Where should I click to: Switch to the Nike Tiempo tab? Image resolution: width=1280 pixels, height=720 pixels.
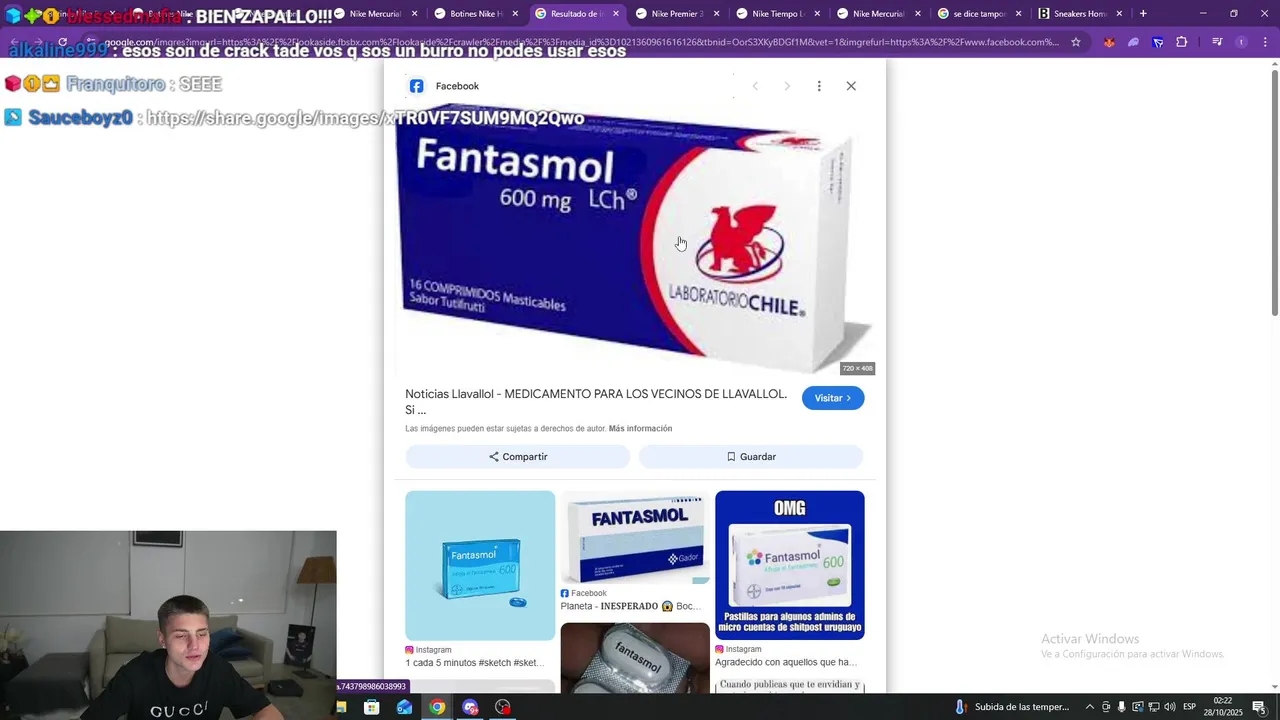(x=777, y=14)
